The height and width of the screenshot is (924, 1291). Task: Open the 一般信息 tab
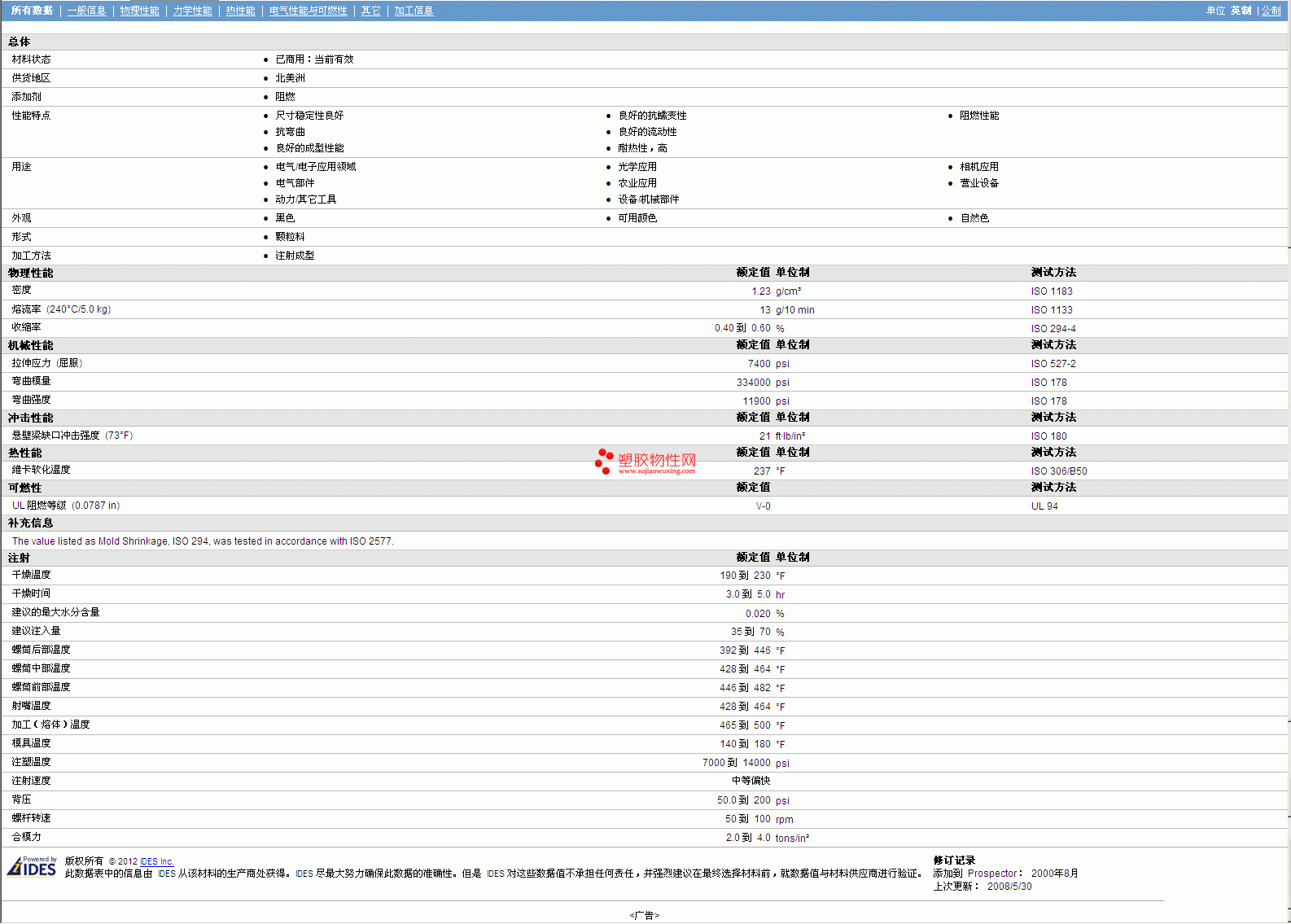pos(86,11)
